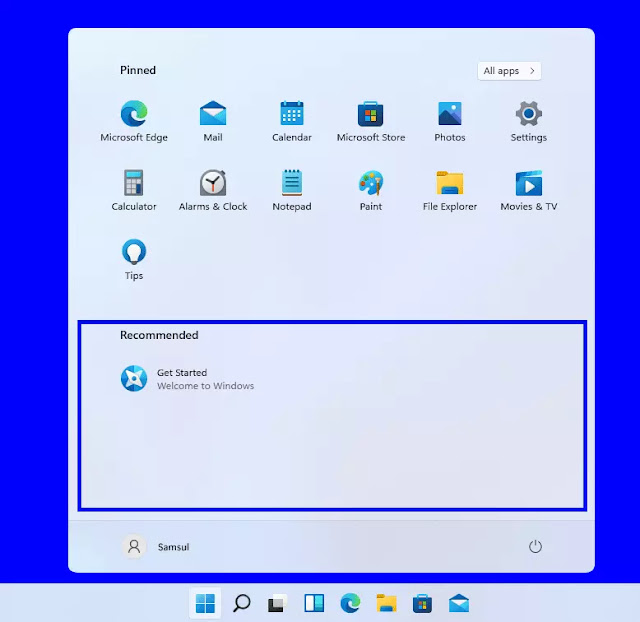The image size is (640, 622).
Task: Launch the Photos app
Action: pyautogui.click(x=450, y=121)
